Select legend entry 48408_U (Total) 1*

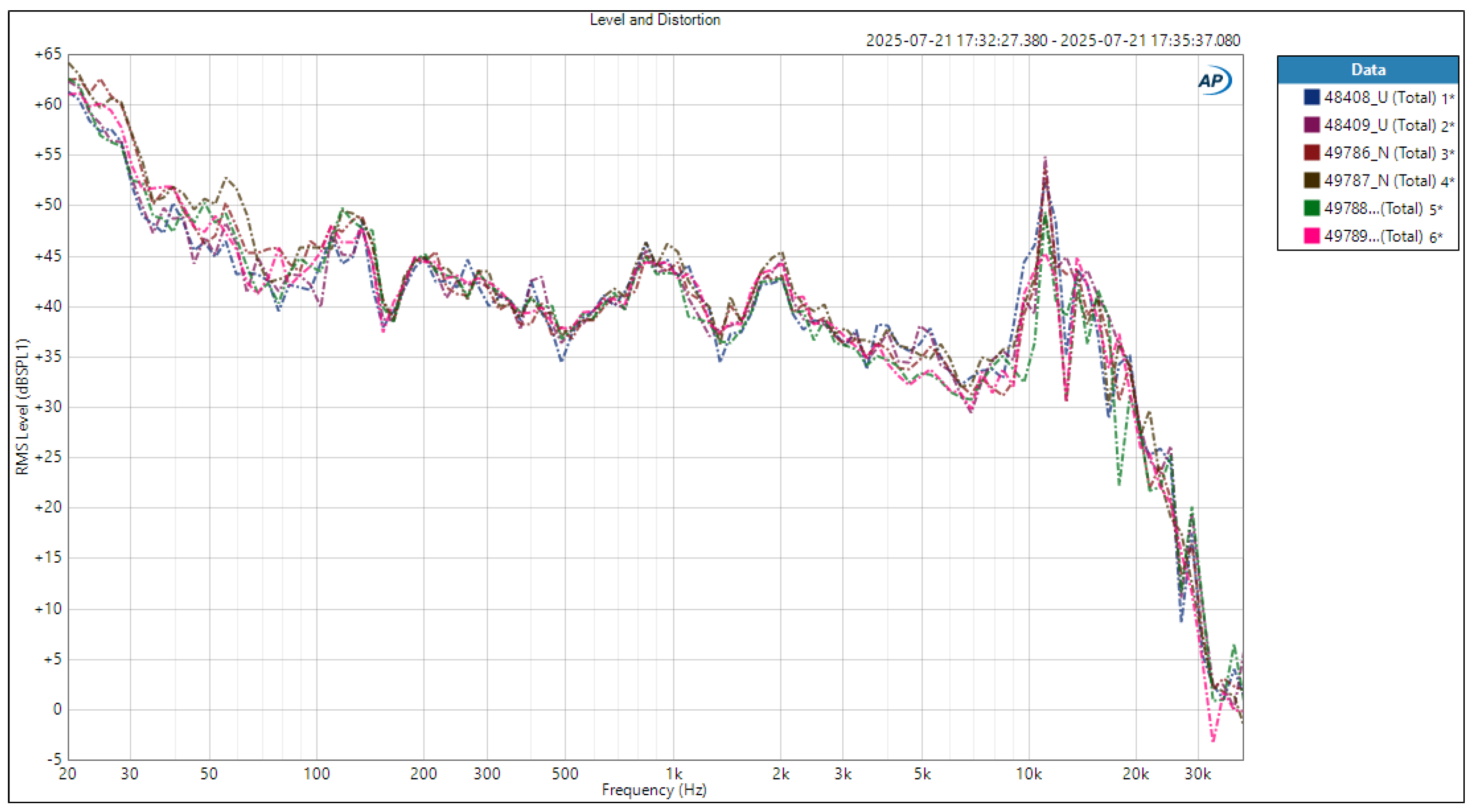(x=1388, y=97)
